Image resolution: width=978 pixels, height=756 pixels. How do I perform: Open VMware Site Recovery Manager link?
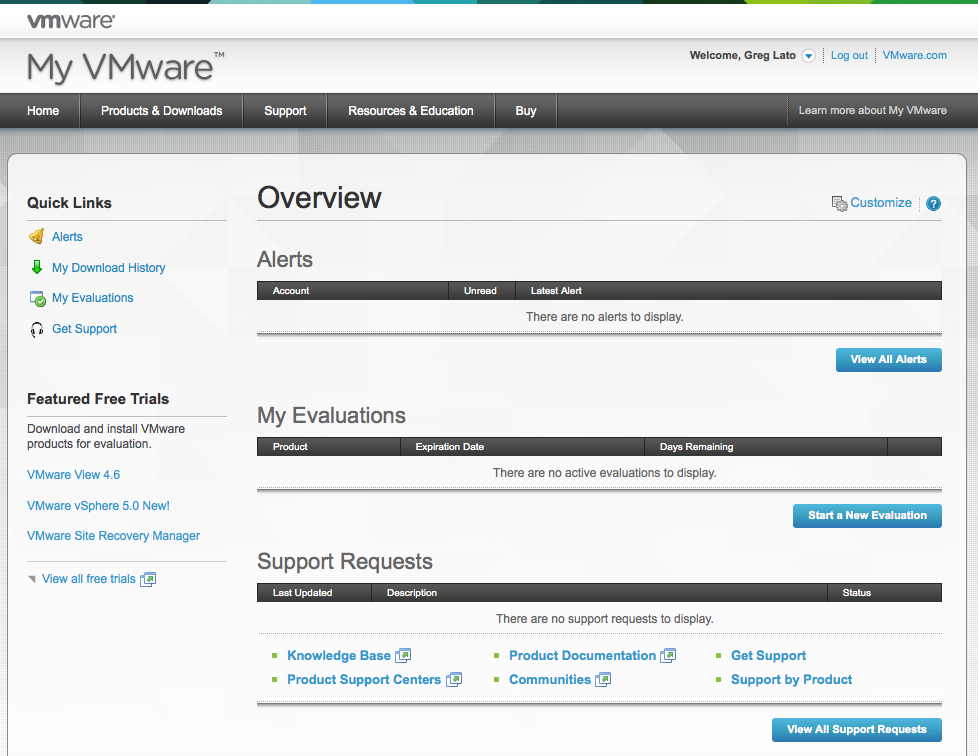pos(113,536)
